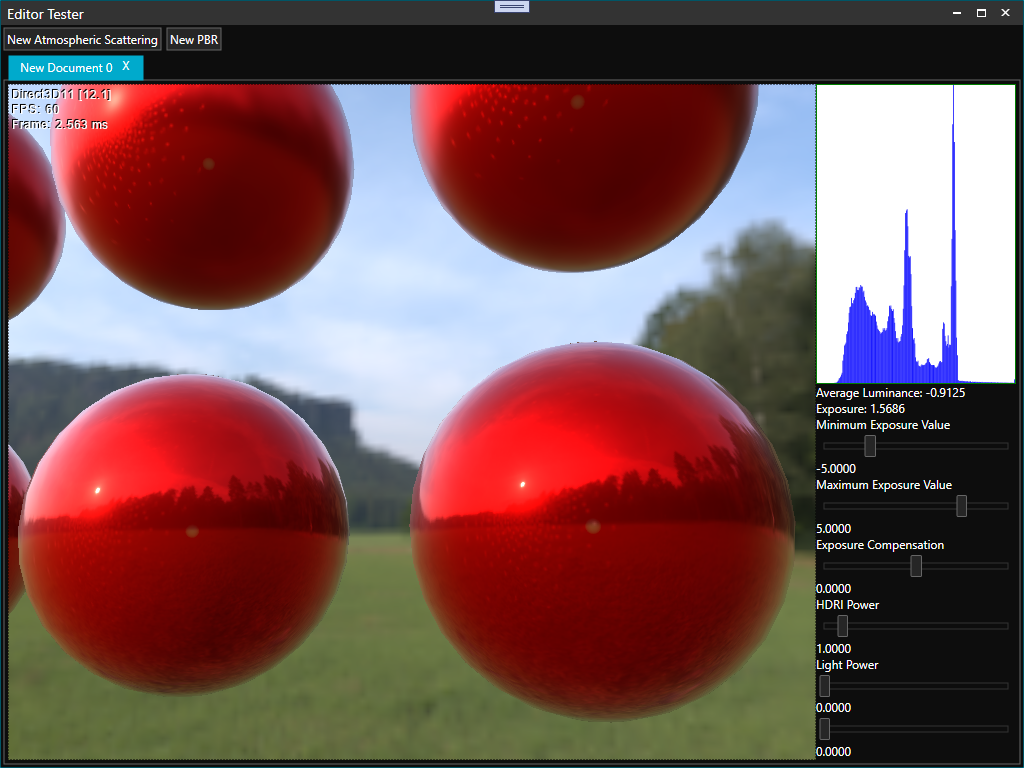1024x768 pixels.
Task: Click the Maximum Exposure Value slider thumb
Action: 961,506
